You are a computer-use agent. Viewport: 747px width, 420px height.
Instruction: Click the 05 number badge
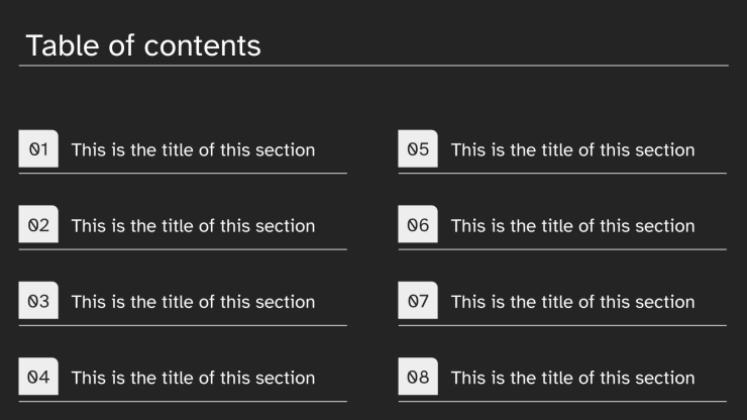click(x=418, y=150)
